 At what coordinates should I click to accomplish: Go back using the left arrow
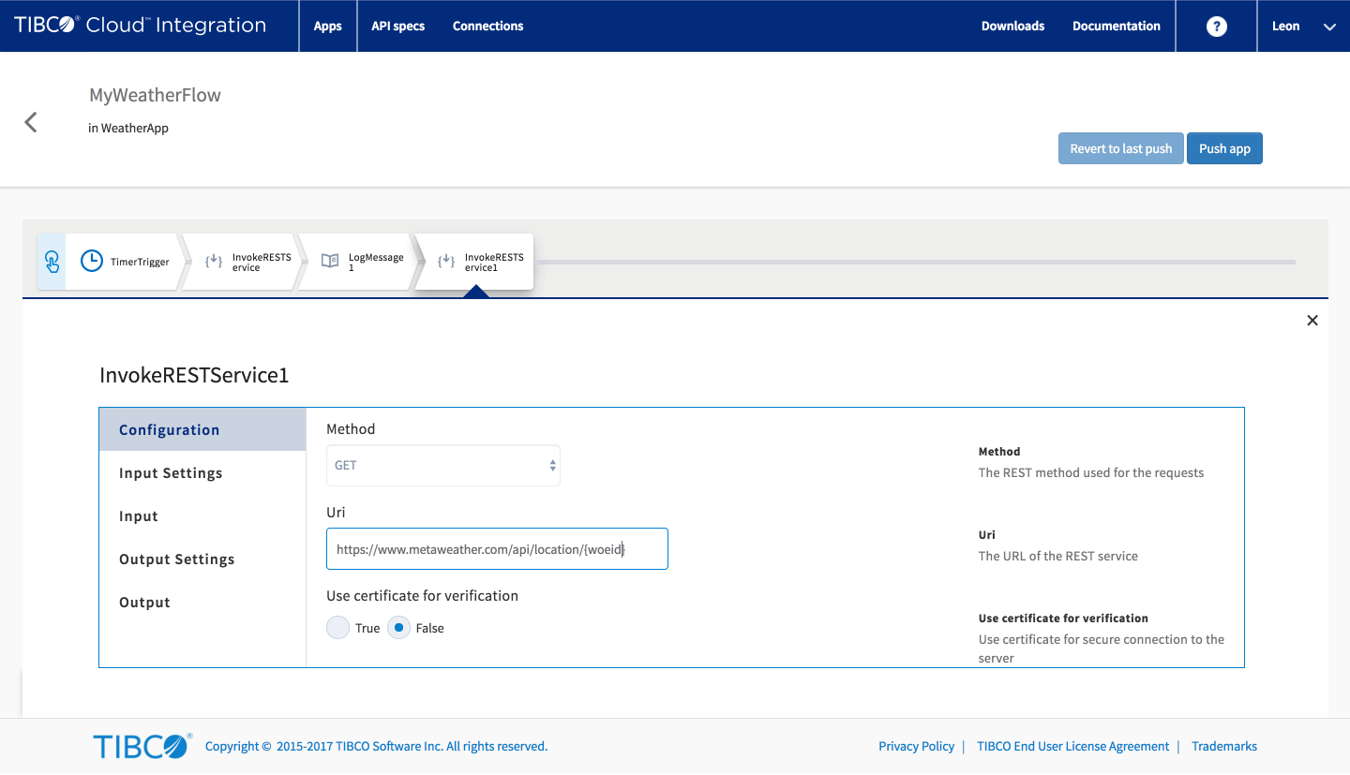tap(31, 122)
